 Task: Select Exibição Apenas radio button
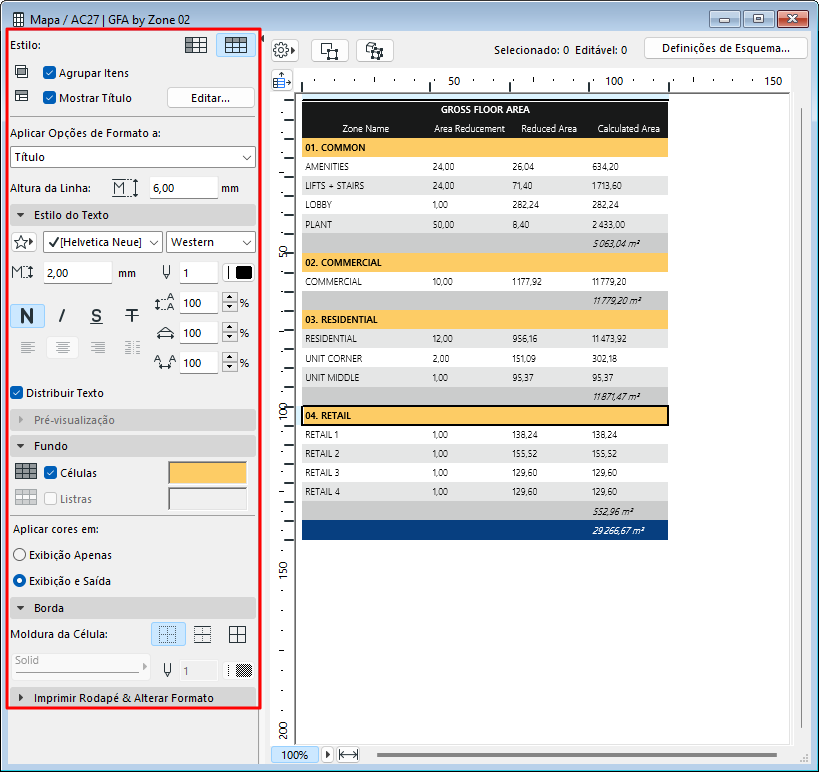pyautogui.click(x=19, y=555)
